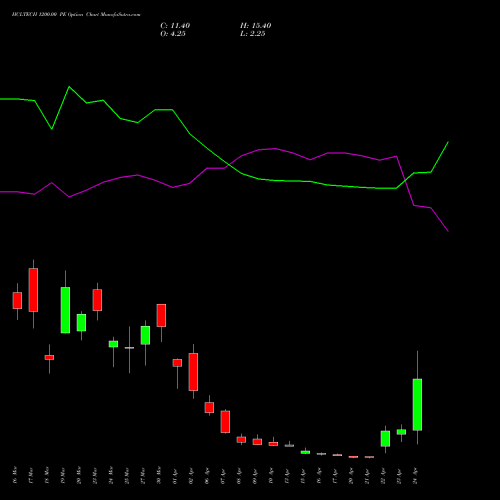Image resolution: width=500 pixels, height=500 pixels.
Task: Click the 01 Apr date label
Action: (x=175, y=476)
